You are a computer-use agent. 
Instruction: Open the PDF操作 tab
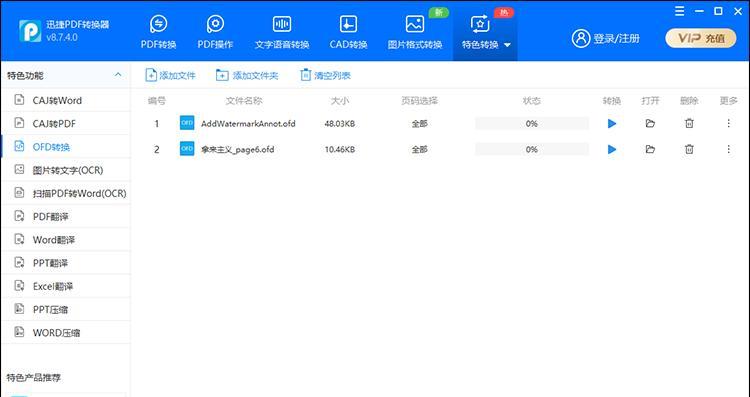[215, 32]
